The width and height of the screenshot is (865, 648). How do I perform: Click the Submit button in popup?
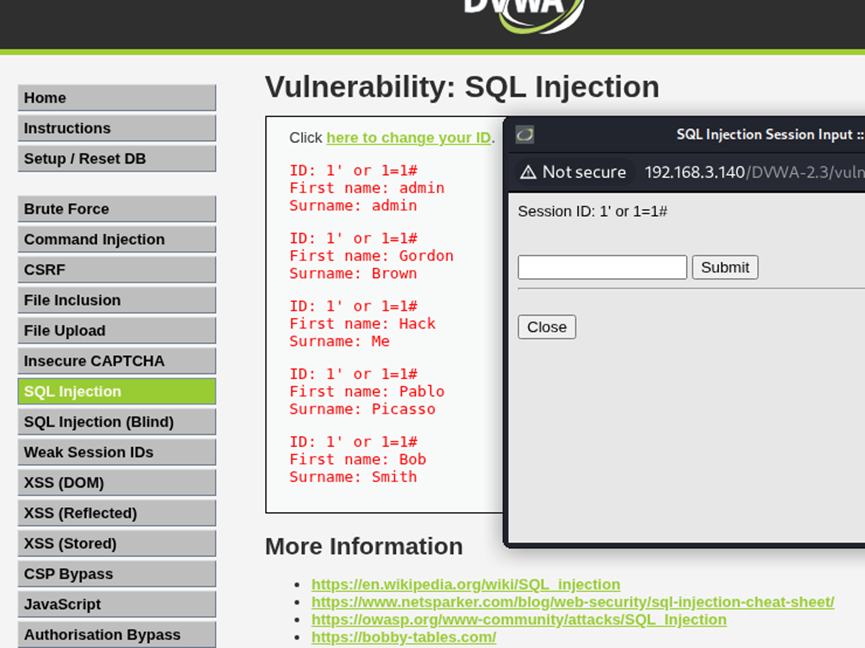click(725, 267)
